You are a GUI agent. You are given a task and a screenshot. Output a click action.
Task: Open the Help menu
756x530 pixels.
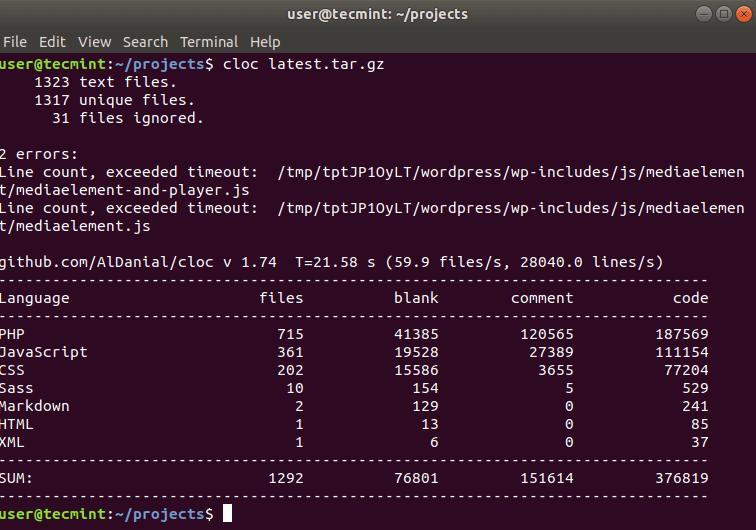(x=265, y=42)
